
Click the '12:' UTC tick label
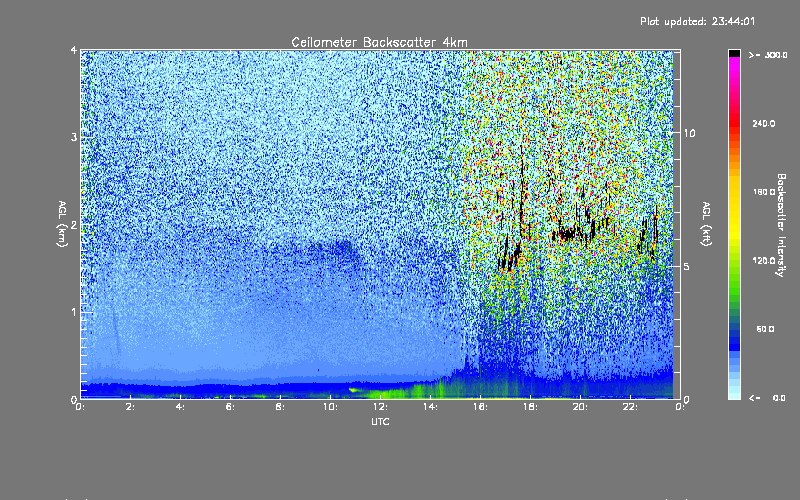click(380, 407)
